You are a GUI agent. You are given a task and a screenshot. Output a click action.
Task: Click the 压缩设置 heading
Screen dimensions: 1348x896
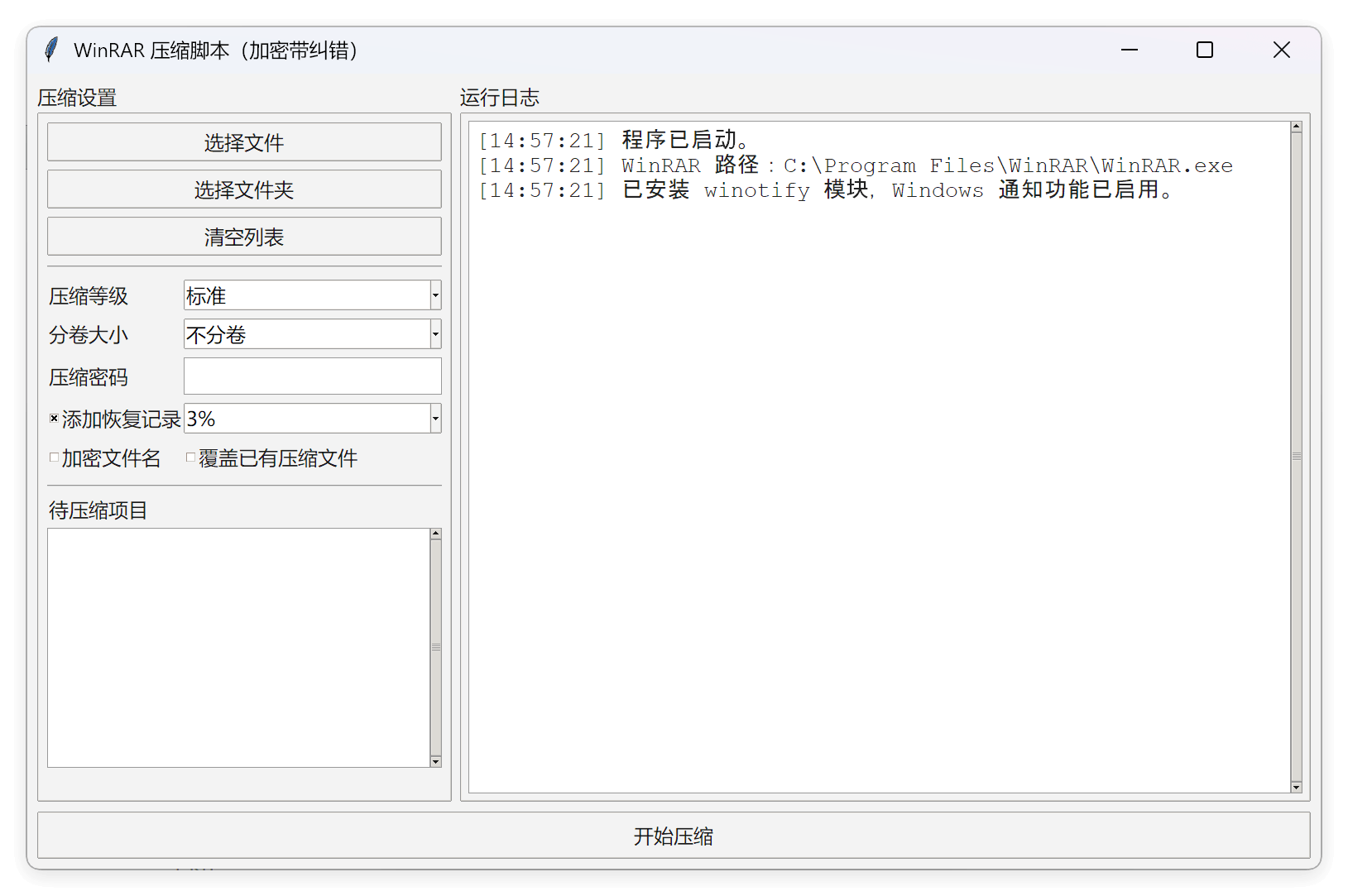click(x=77, y=98)
